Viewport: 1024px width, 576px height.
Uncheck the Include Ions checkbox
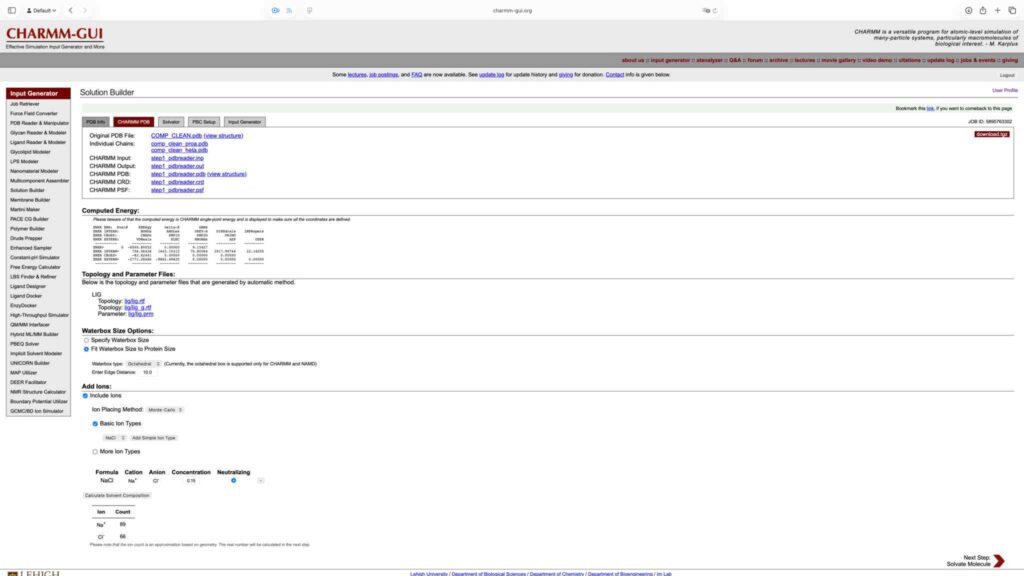(85, 396)
